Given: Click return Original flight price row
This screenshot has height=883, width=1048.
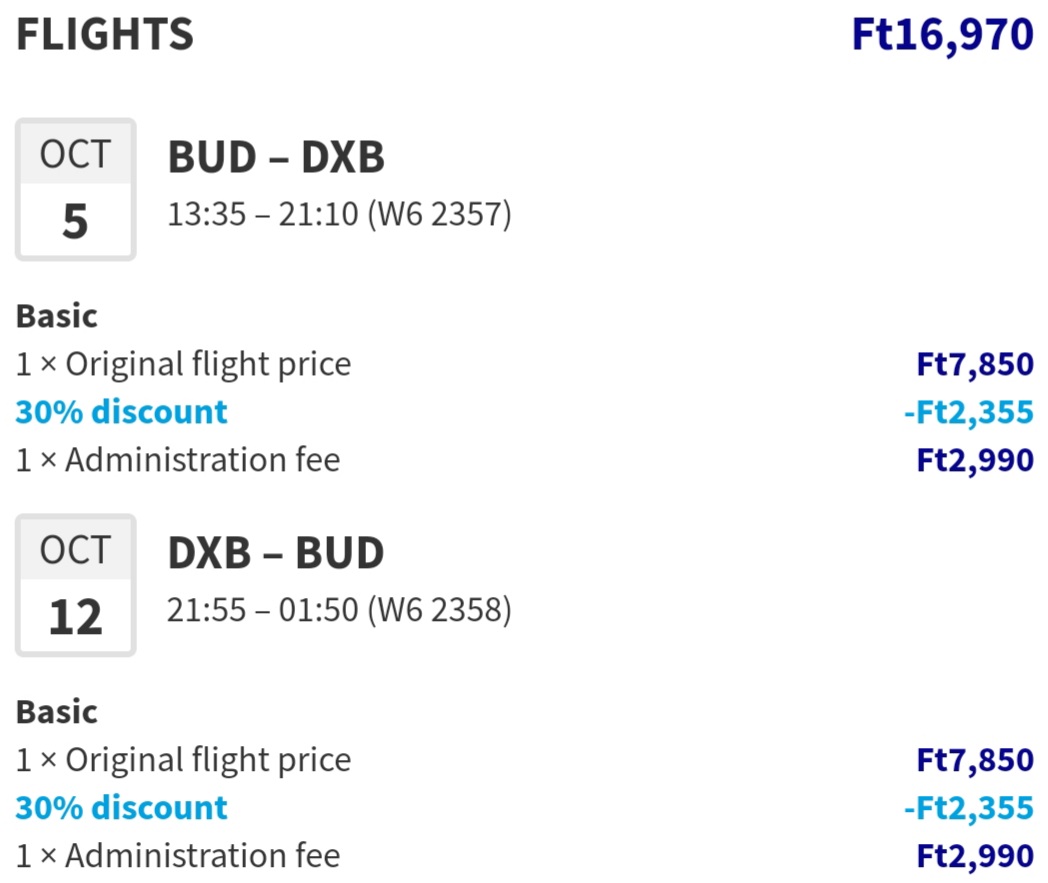Looking at the screenshot, I should [x=525, y=760].
